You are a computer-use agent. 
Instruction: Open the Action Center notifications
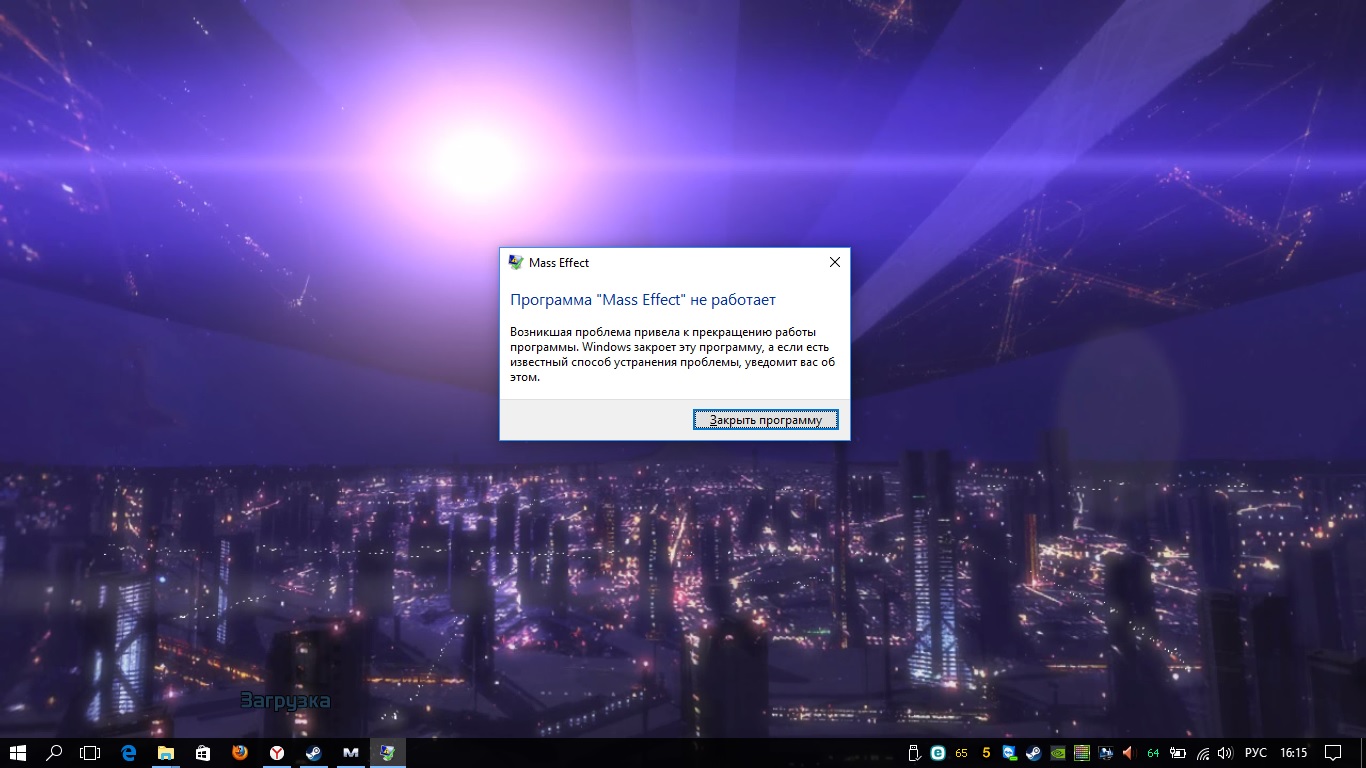[1333, 752]
